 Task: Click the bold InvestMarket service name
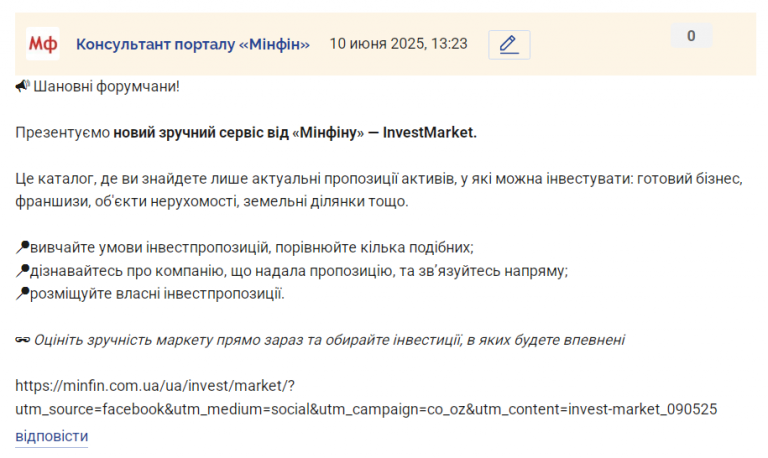coord(430,132)
